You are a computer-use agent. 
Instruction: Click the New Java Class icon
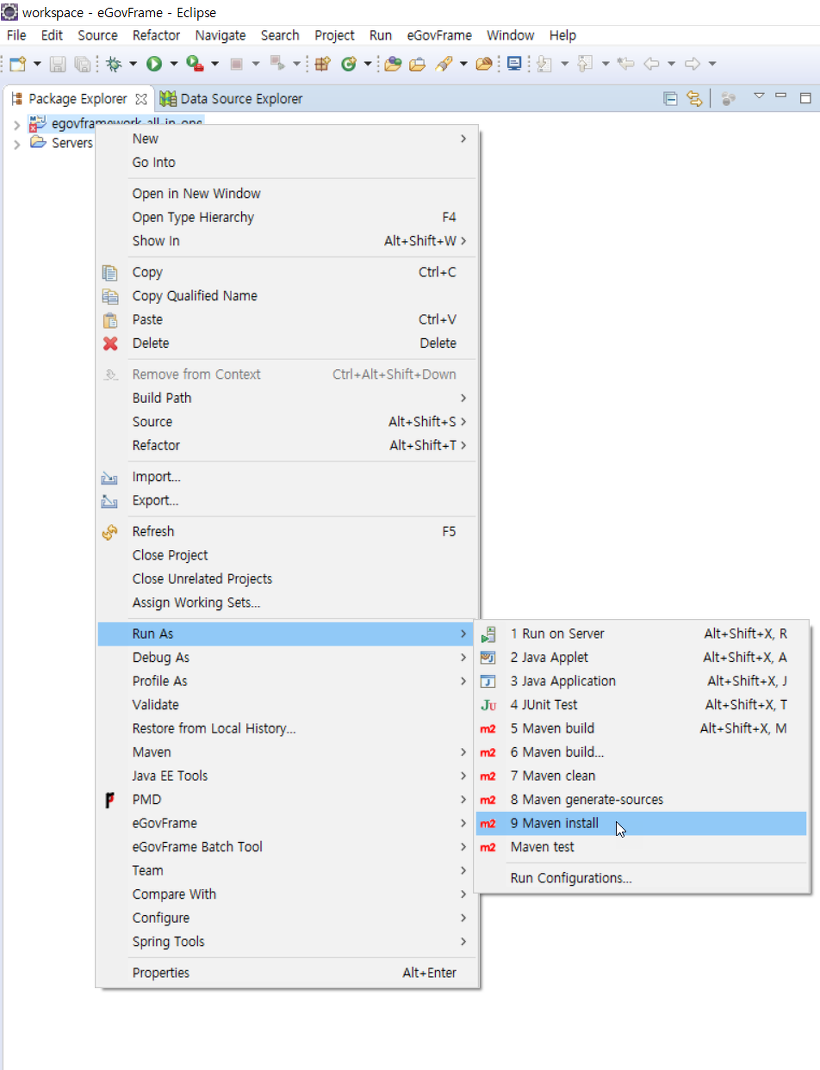[x=349, y=64]
